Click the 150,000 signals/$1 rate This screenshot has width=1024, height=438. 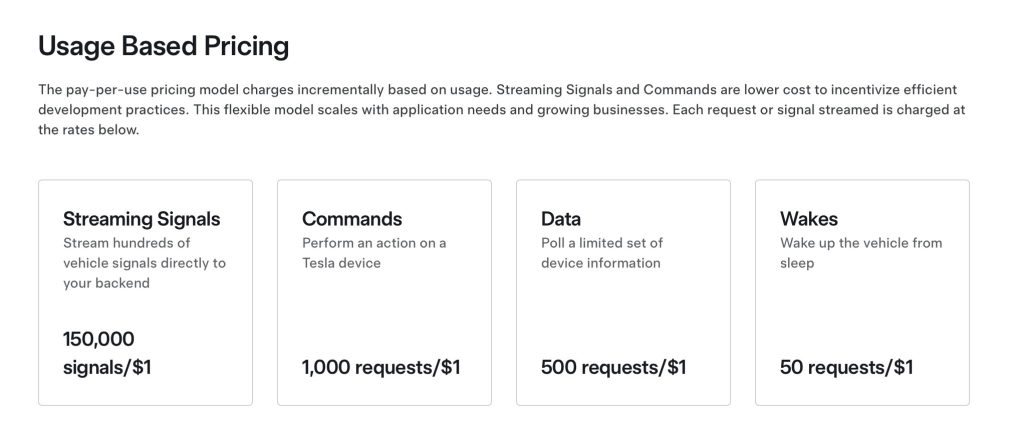point(107,353)
